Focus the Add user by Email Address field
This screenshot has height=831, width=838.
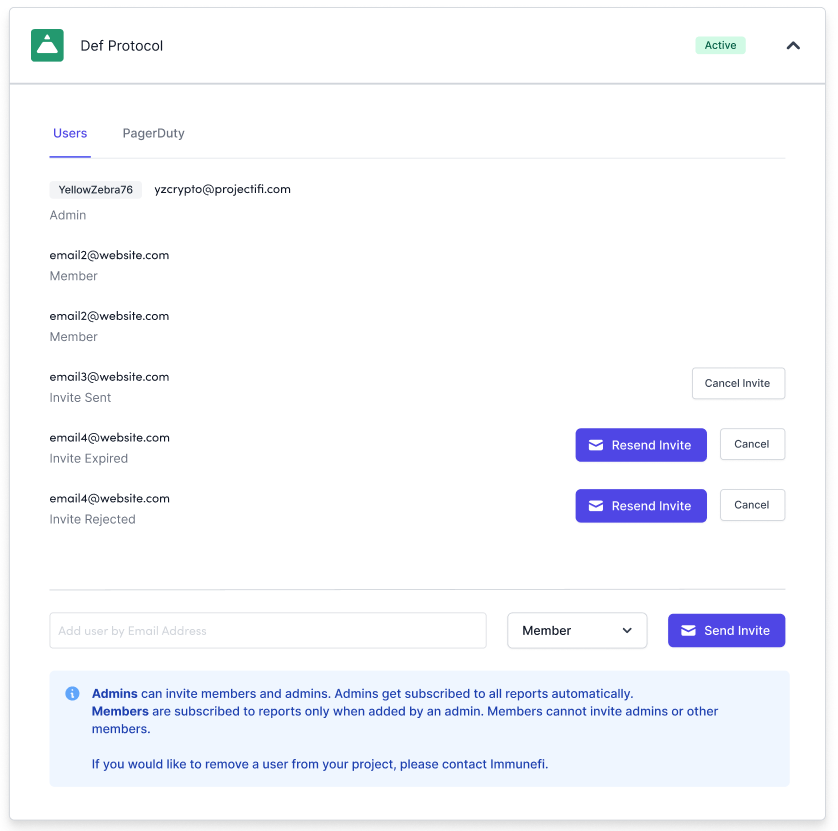coord(267,631)
